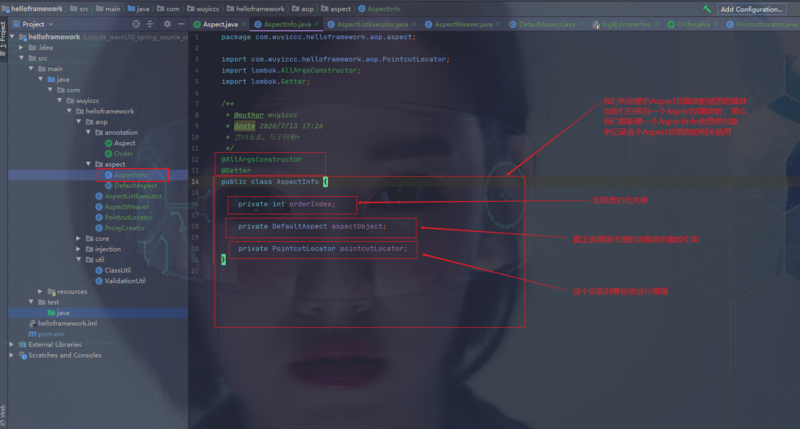The image size is (800, 429).
Task: Open Project panel settings gear
Action: tap(167, 24)
